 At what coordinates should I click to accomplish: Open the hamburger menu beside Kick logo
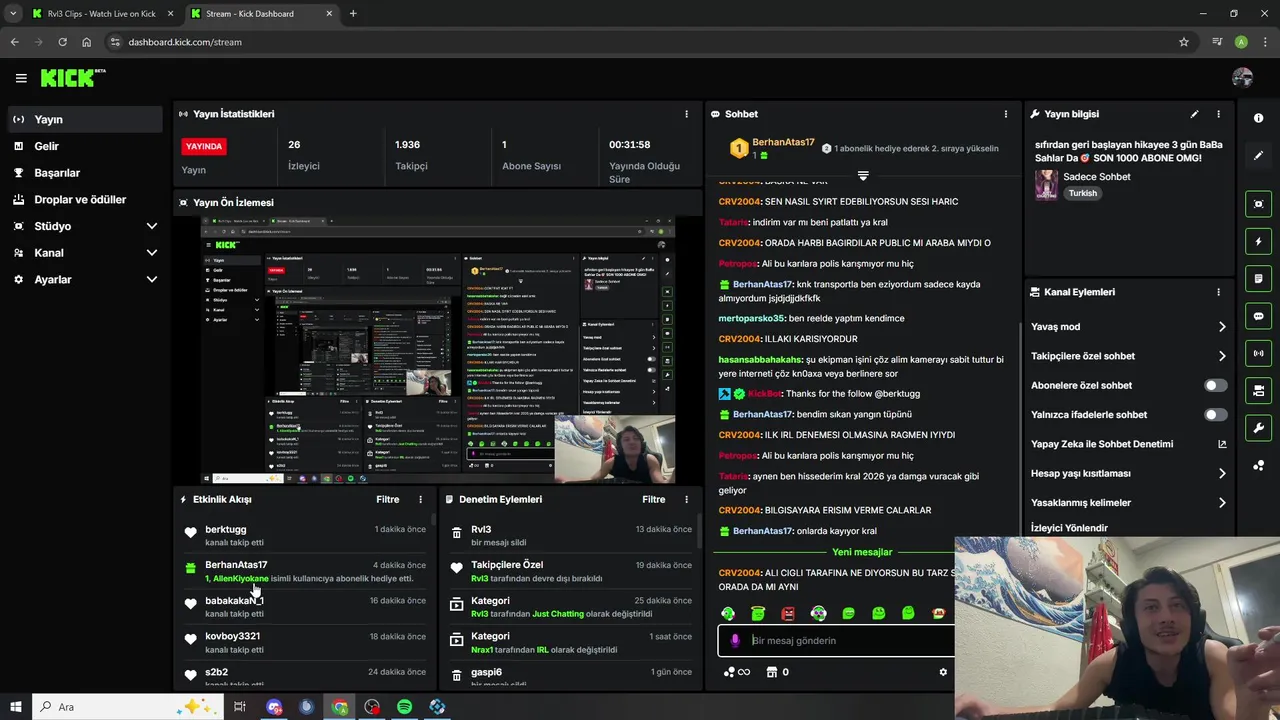[x=21, y=78]
